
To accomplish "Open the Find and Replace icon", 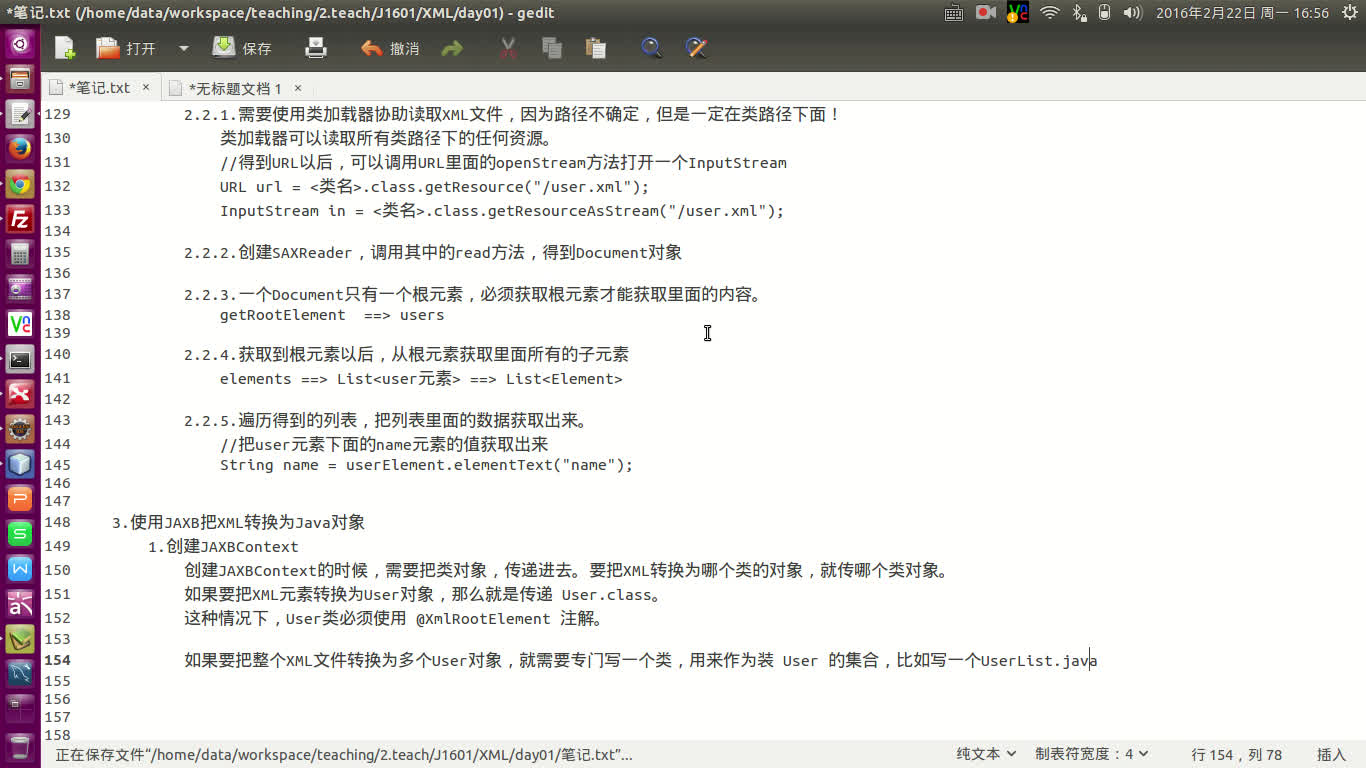I will [x=697, y=47].
